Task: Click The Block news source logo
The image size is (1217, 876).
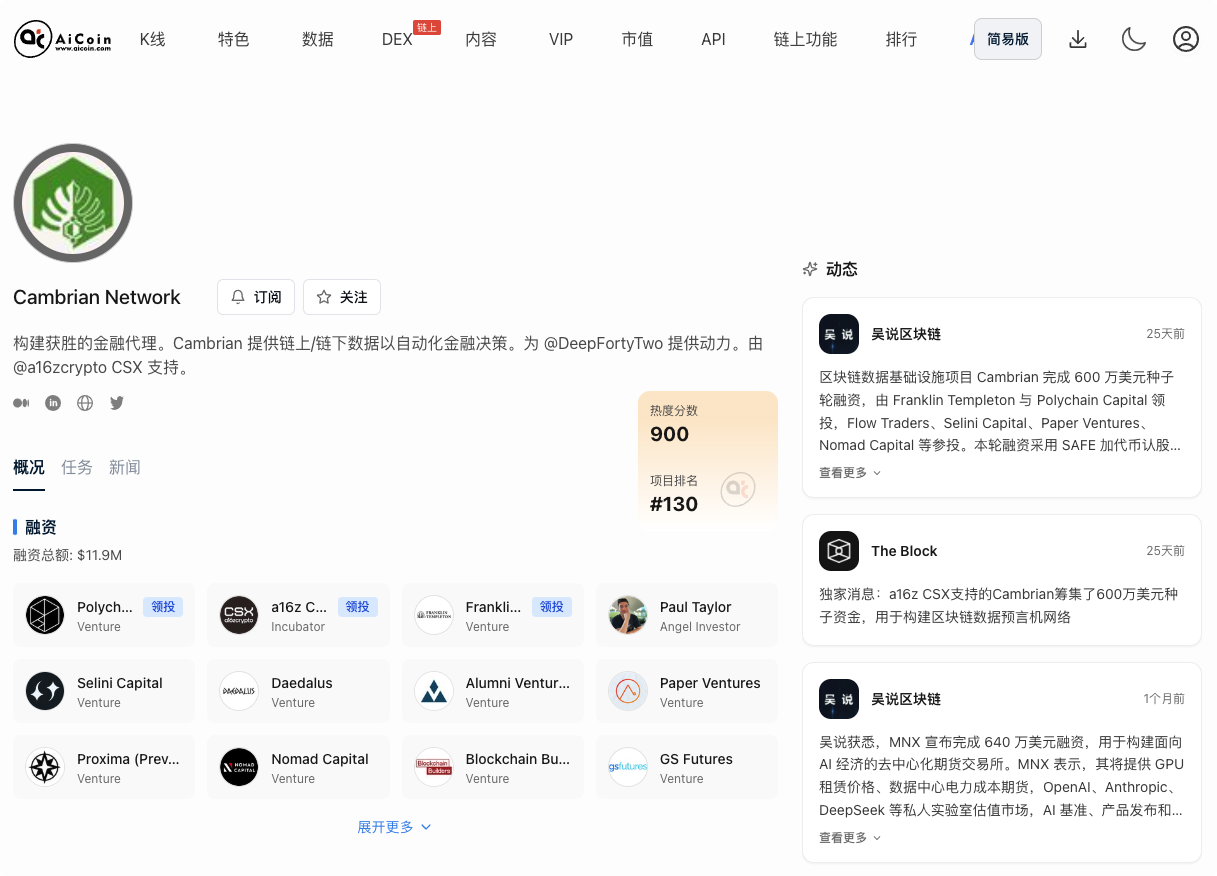Action: click(839, 551)
